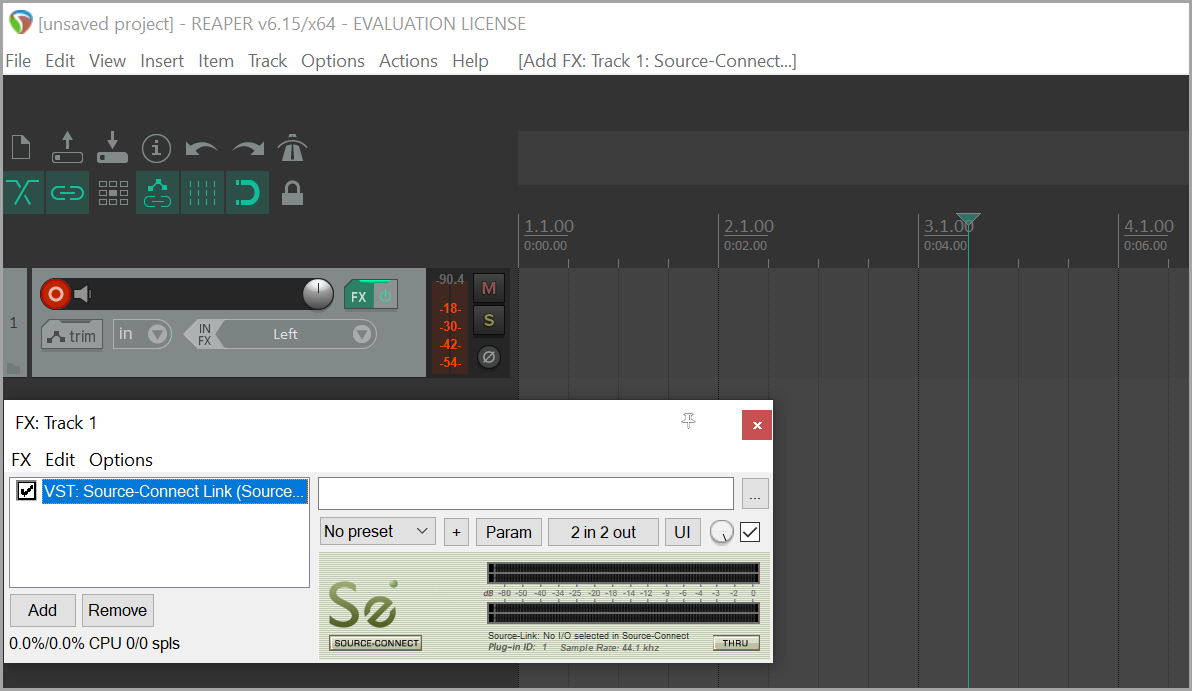Toggle the grid lines icon
Viewport: 1192px width, 691px height.
click(202, 193)
